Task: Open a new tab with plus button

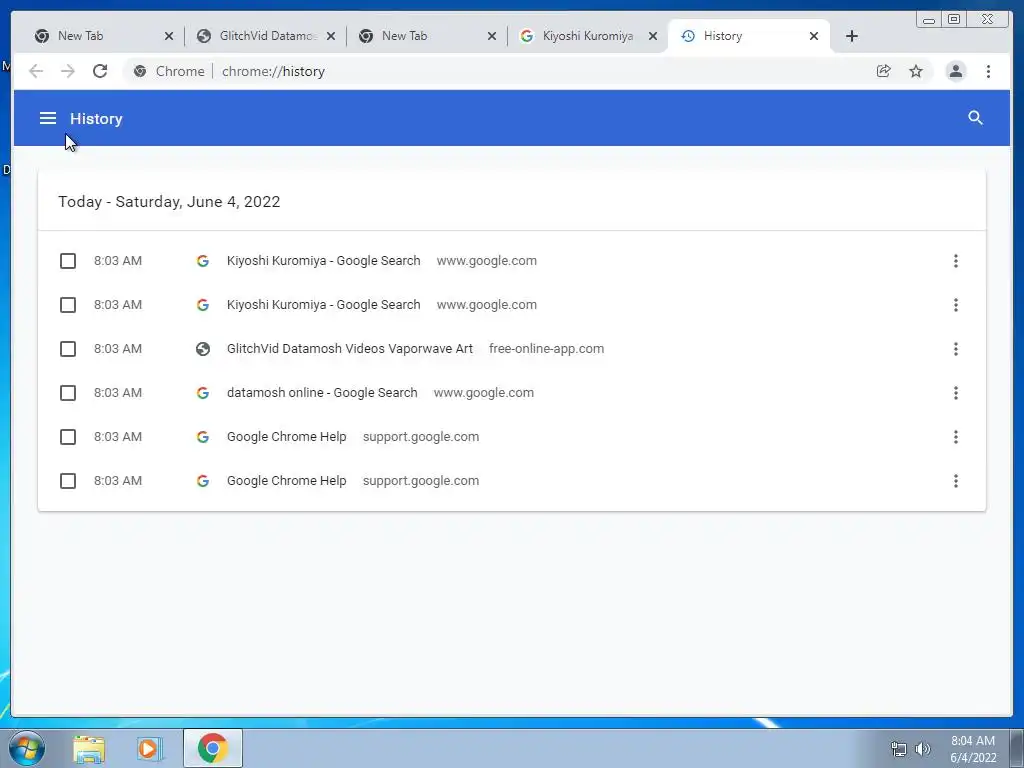Action: point(852,36)
